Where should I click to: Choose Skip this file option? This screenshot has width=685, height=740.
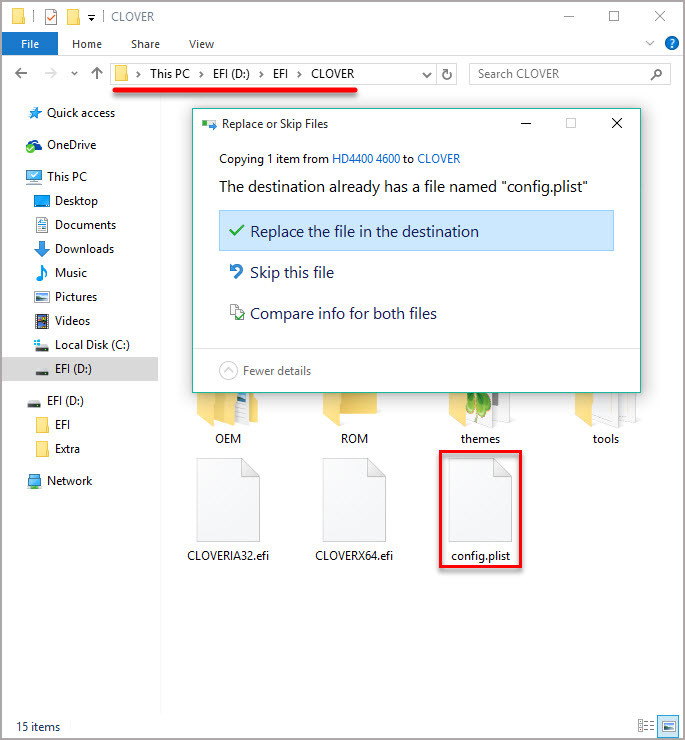[x=282, y=272]
